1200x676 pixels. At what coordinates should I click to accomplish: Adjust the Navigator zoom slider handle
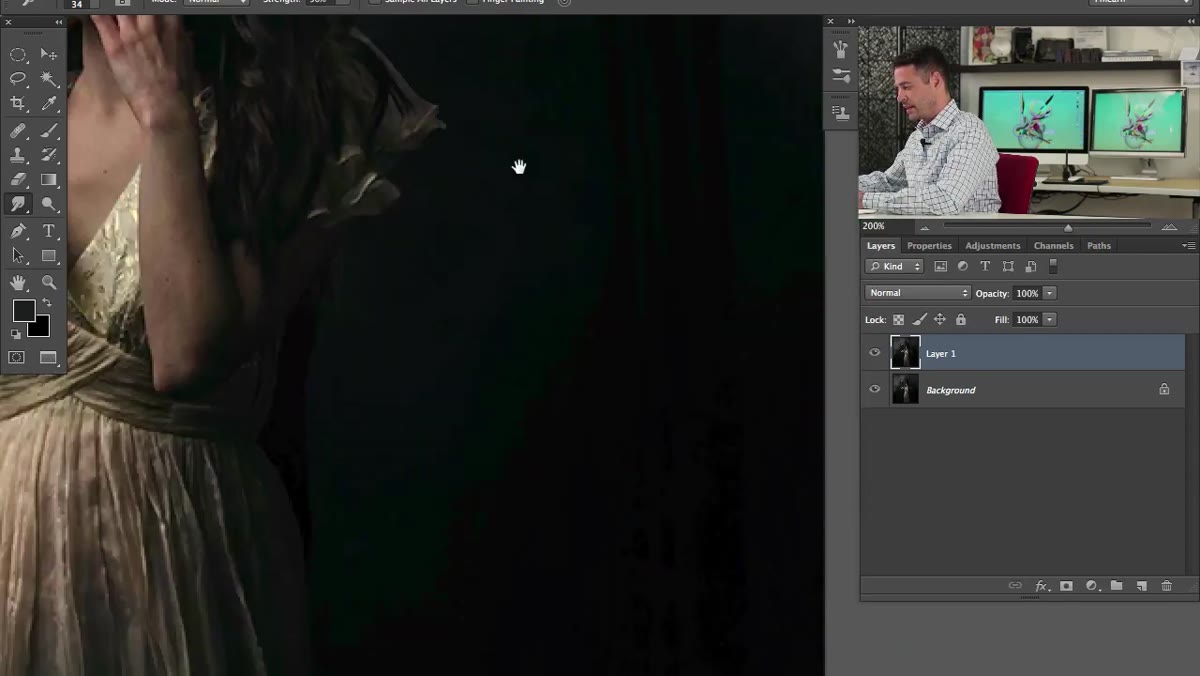point(1068,227)
